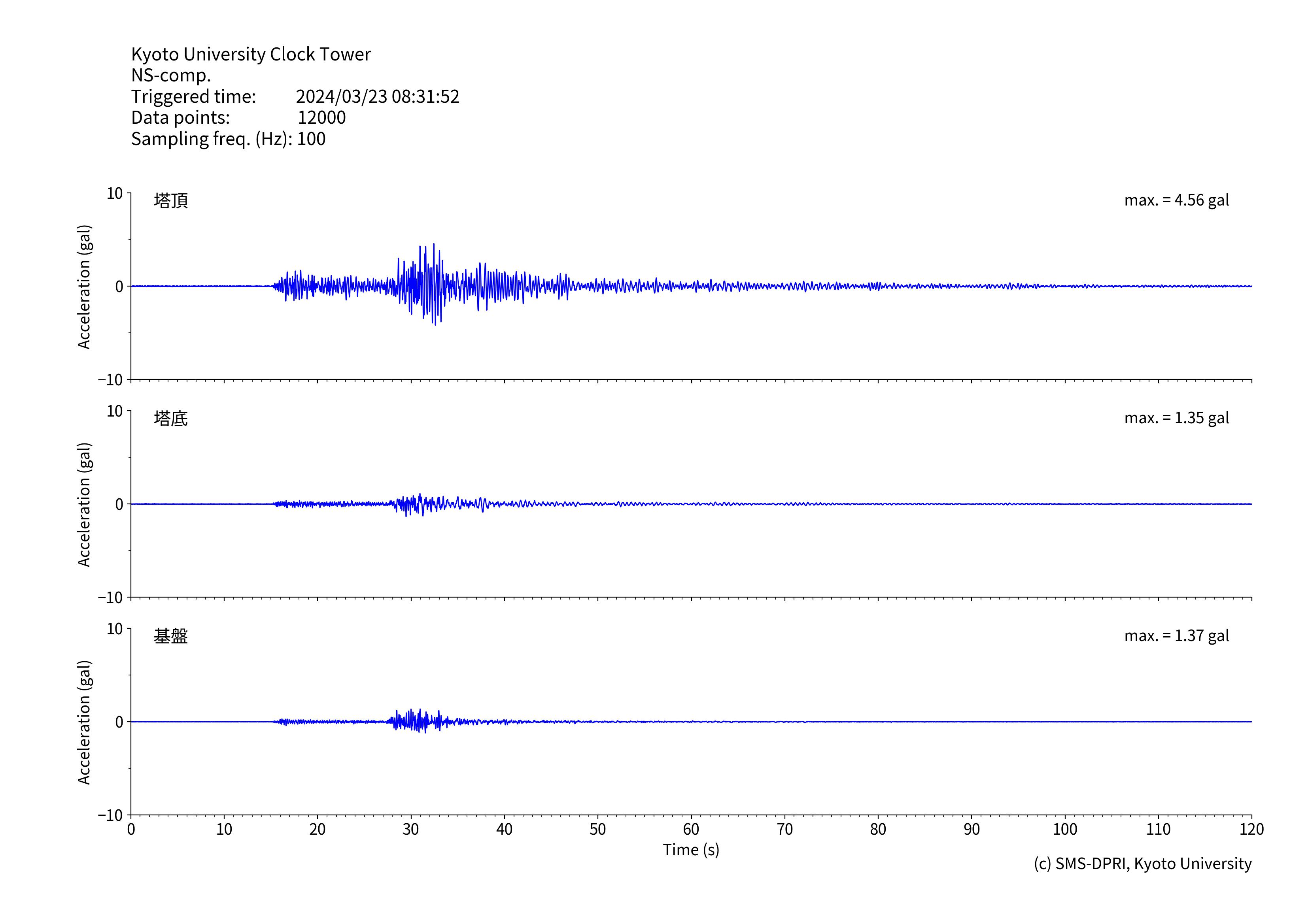The width and height of the screenshot is (1308, 924).
Task: Click the 基盤 label in bottom plot
Action: click(170, 636)
